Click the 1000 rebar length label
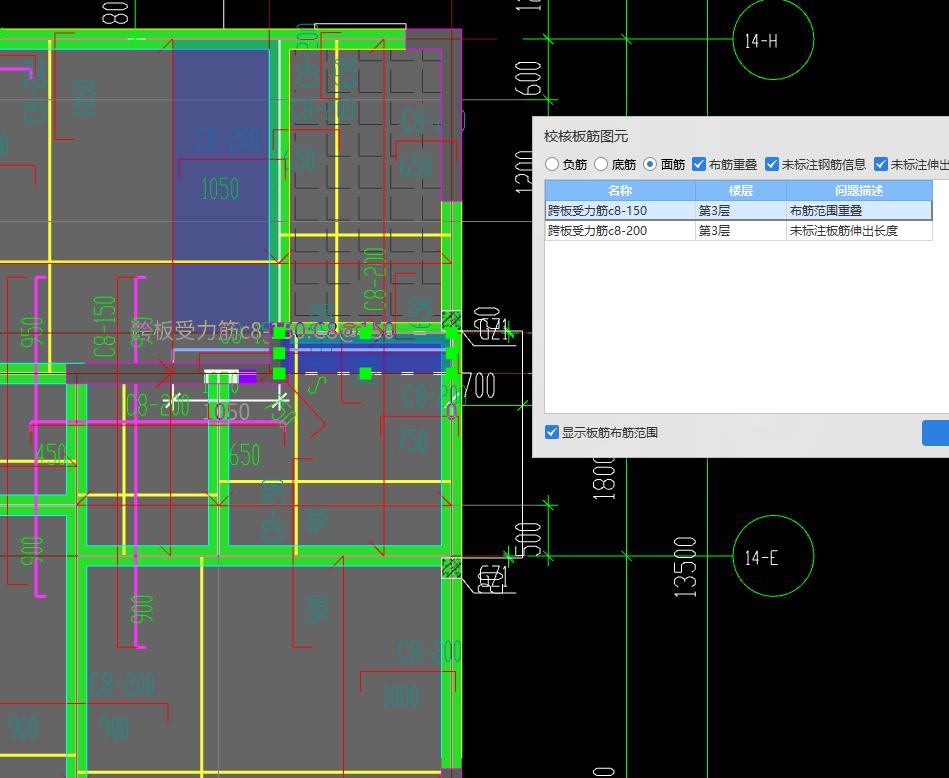Image resolution: width=949 pixels, height=778 pixels. tap(400, 696)
